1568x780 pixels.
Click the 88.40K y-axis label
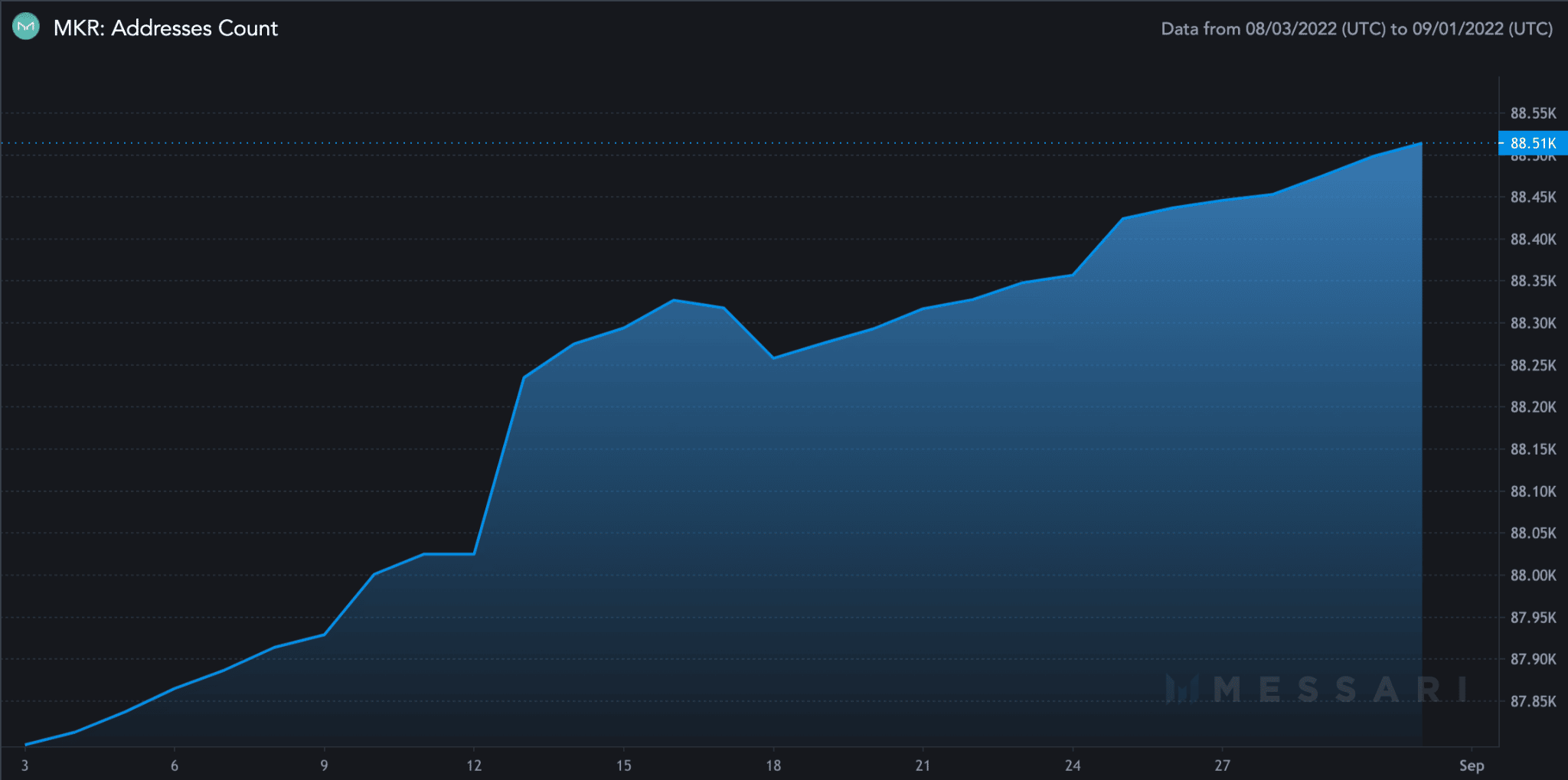point(1533,240)
